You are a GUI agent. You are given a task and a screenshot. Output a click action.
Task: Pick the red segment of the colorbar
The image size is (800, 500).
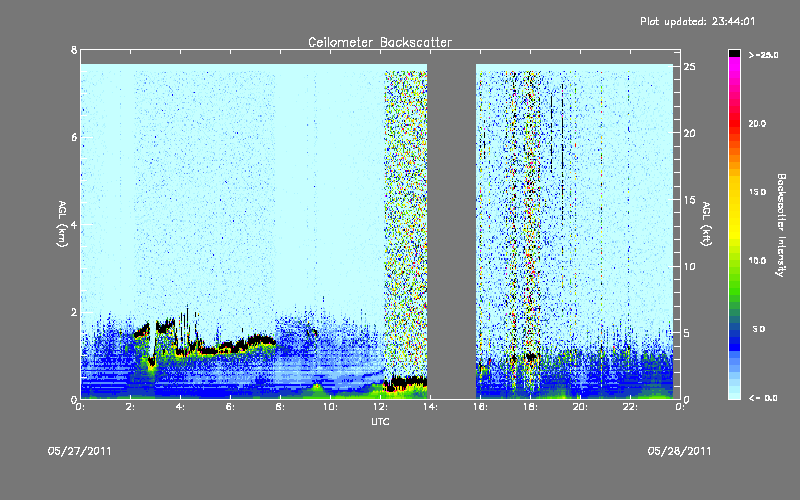tap(735, 125)
